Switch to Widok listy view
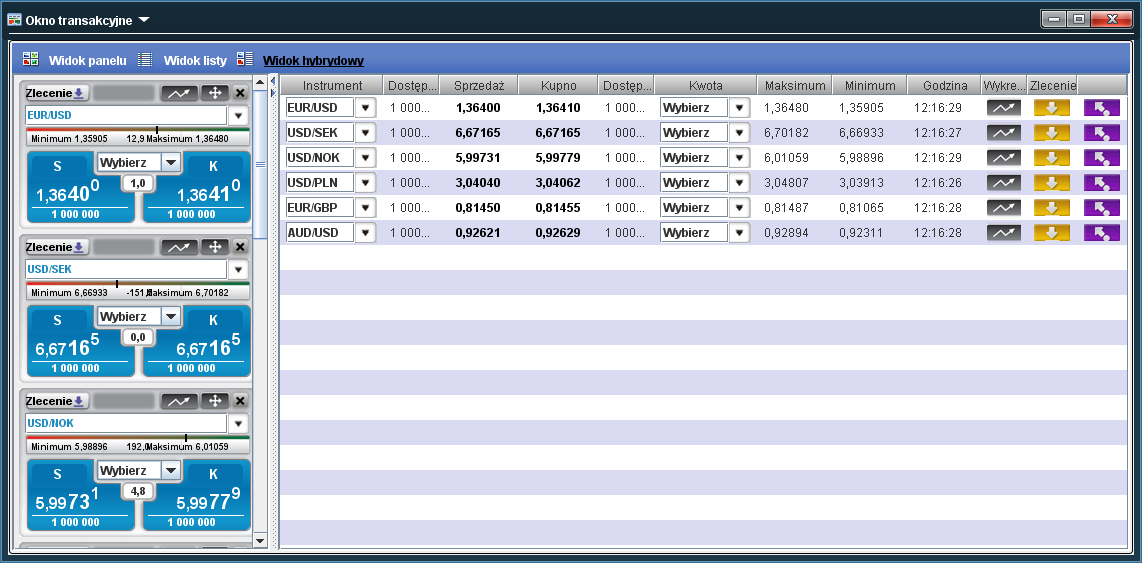Screen dimensions: 1142x563 click(x=195, y=60)
